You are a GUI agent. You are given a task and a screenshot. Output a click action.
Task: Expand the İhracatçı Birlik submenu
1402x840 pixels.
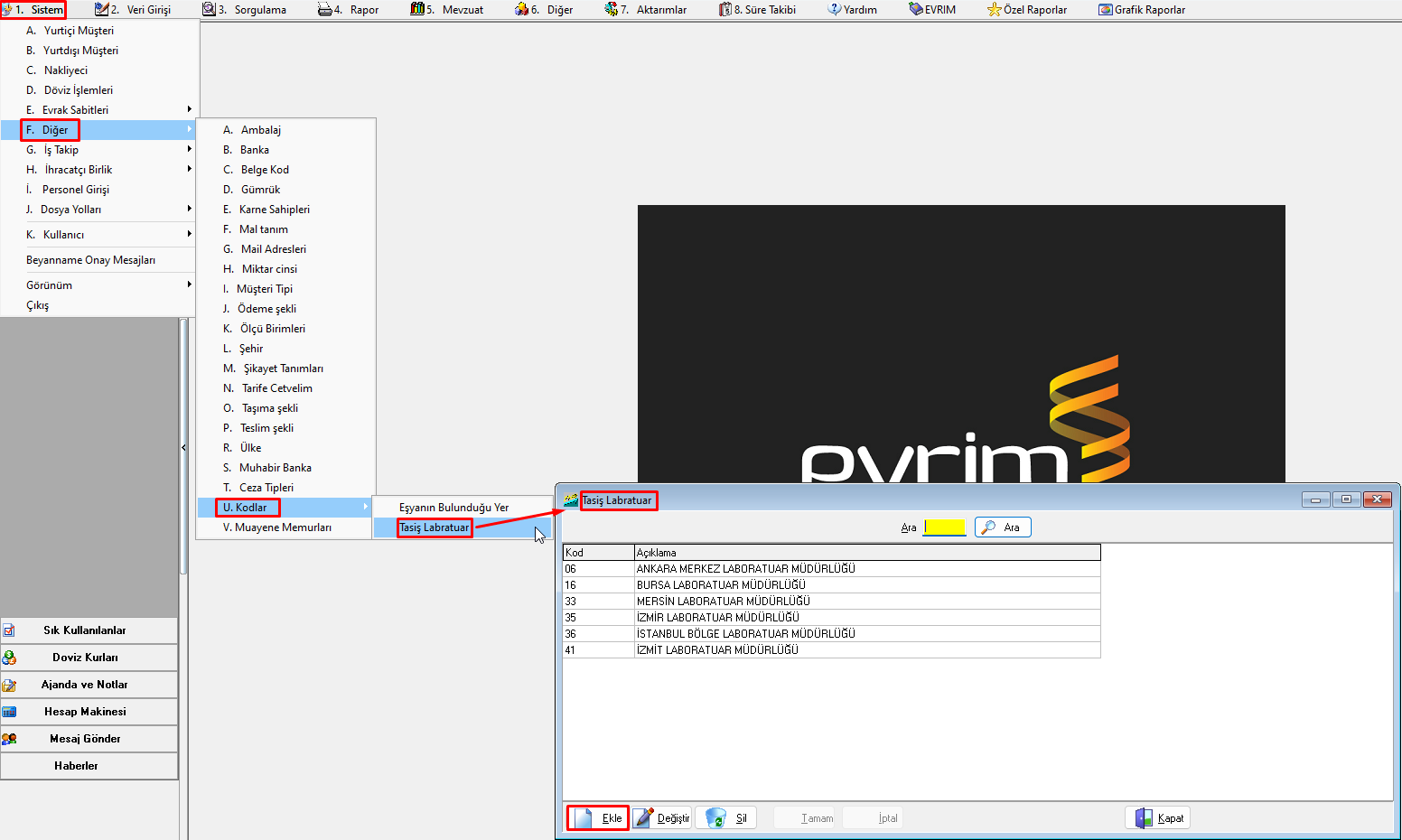(x=99, y=170)
